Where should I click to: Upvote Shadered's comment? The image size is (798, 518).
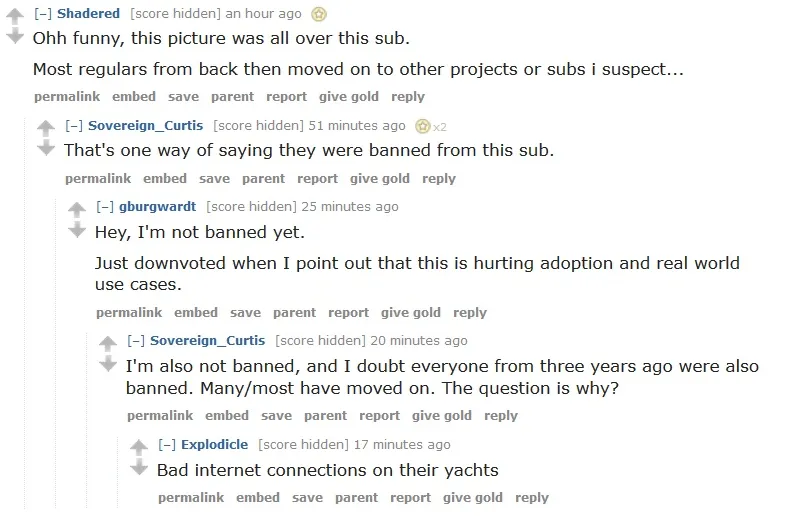tap(15, 16)
